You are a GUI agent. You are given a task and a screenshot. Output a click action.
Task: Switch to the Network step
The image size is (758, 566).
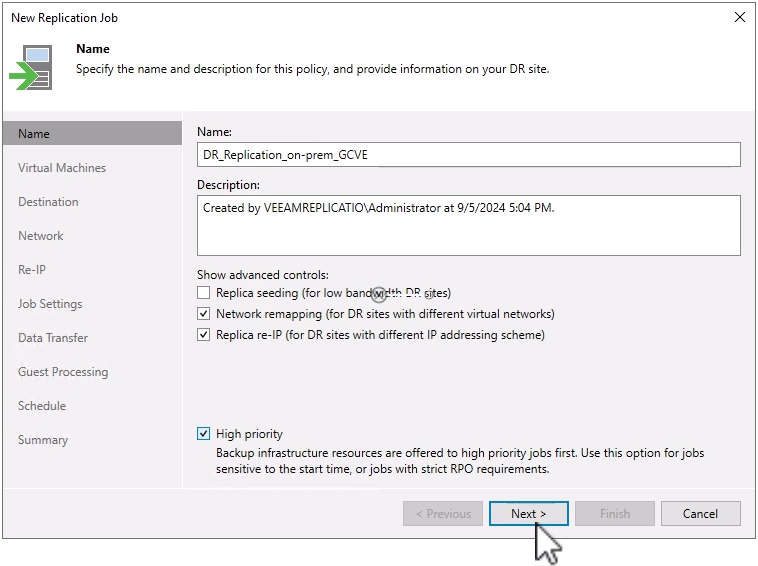click(41, 236)
